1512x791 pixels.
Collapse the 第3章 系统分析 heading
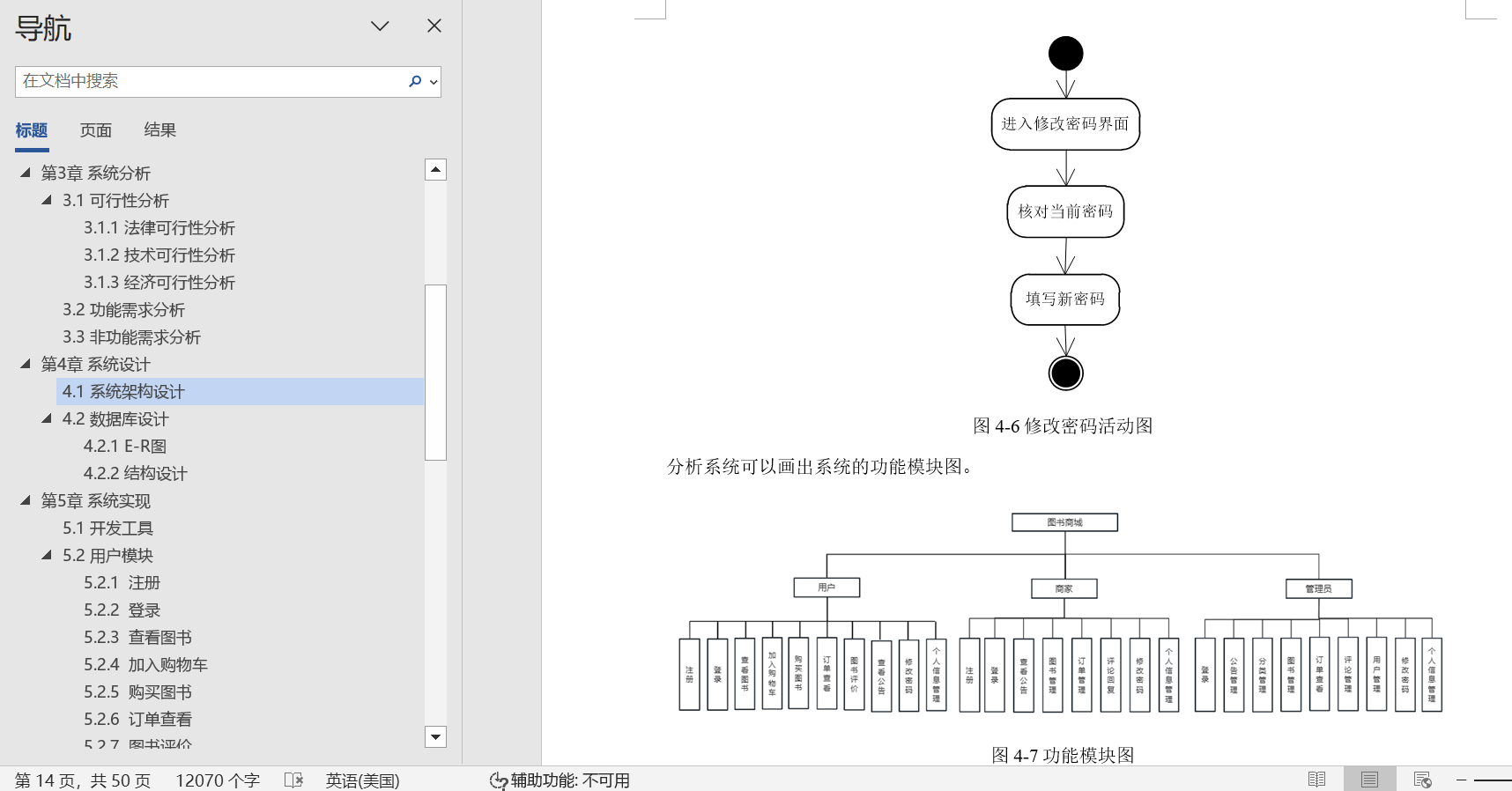[26, 173]
